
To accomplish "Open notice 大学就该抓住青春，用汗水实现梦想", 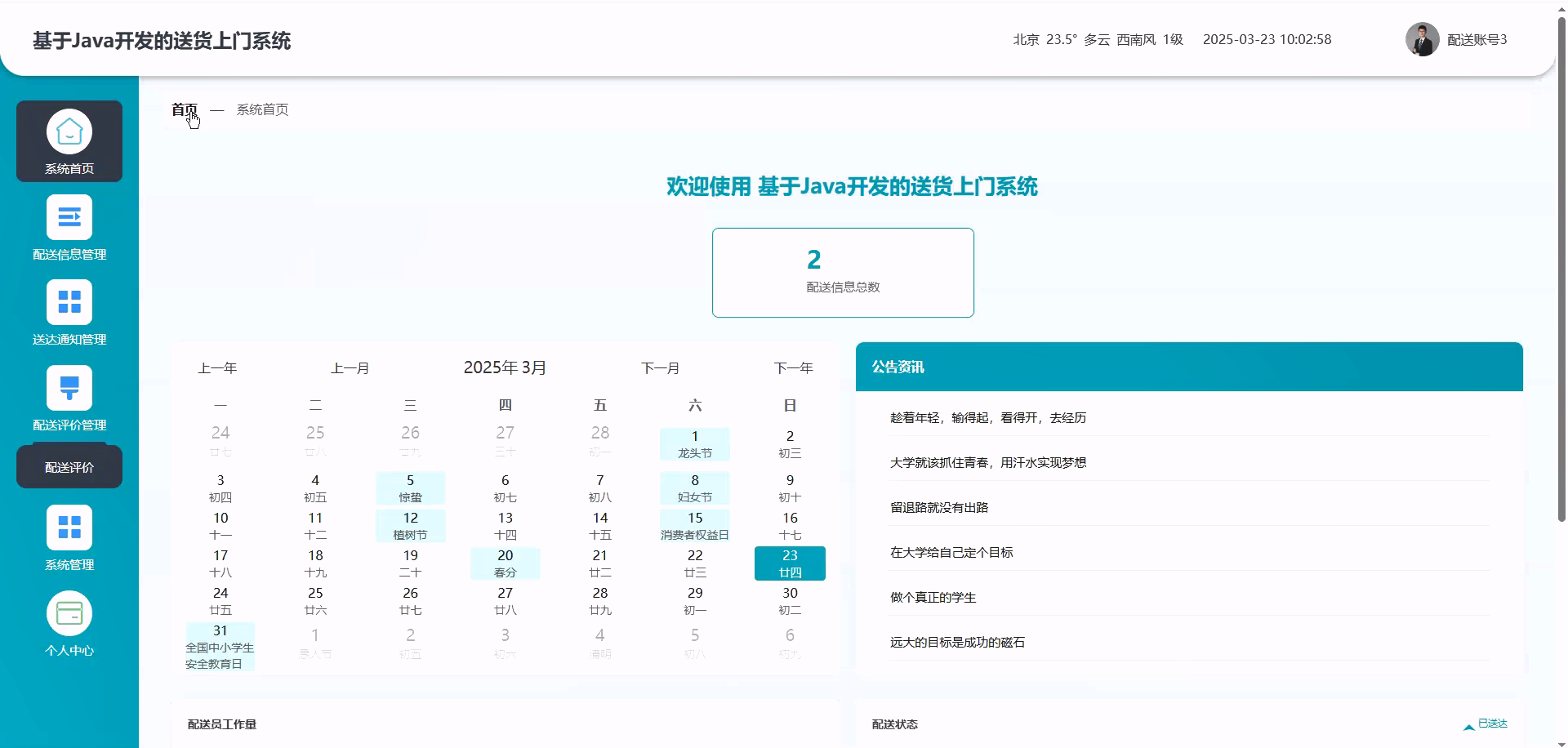I will 988,462.
